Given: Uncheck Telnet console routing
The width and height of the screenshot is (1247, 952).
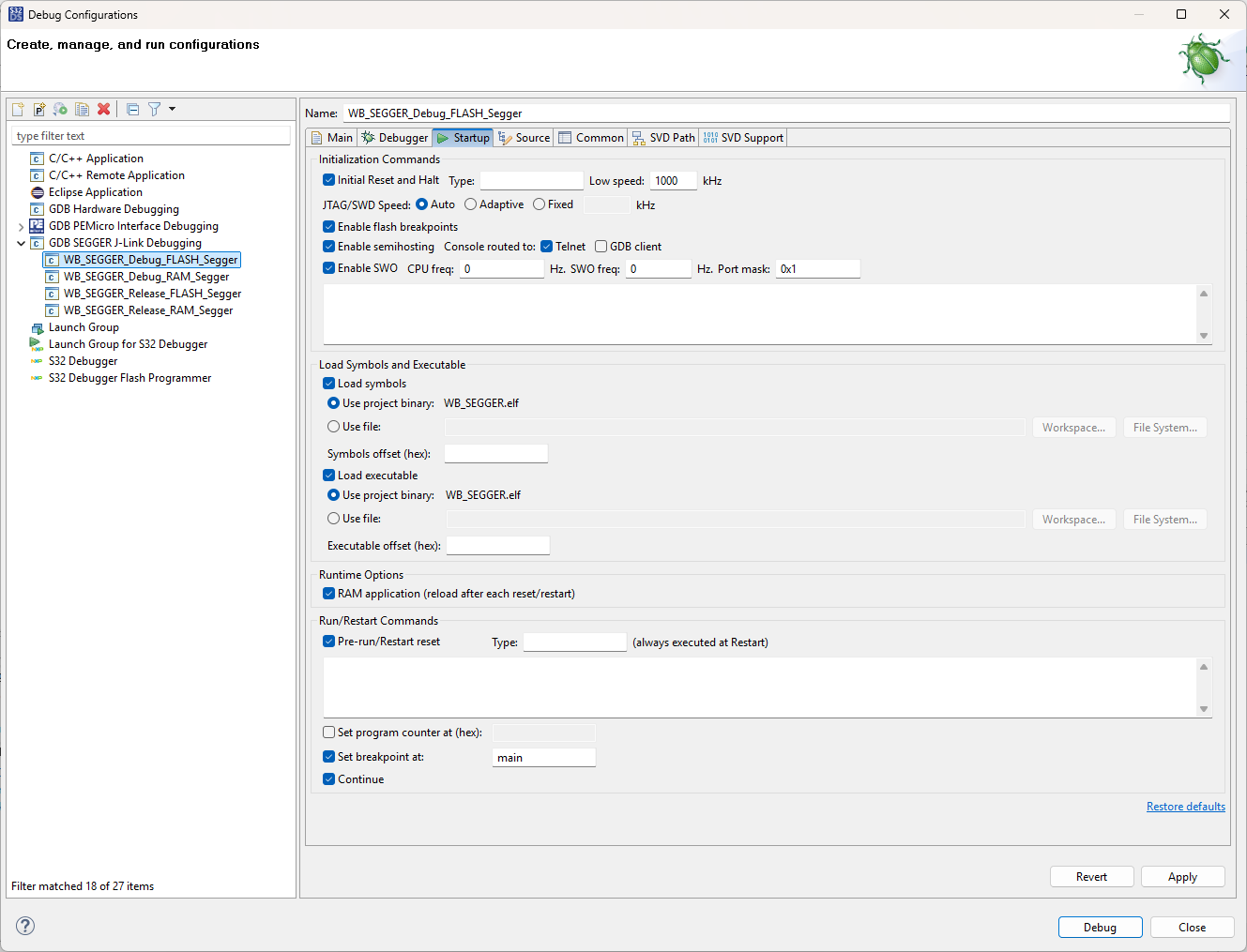Looking at the screenshot, I should coord(546,247).
